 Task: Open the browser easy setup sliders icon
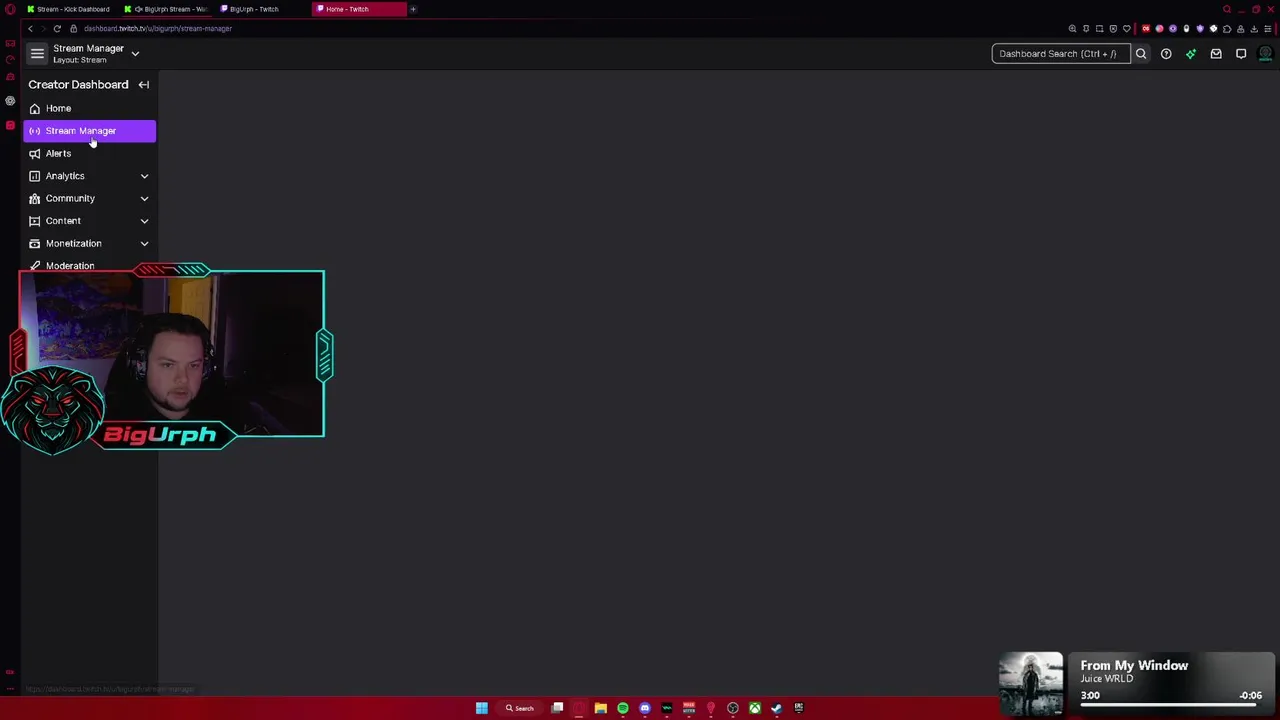click(1268, 29)
